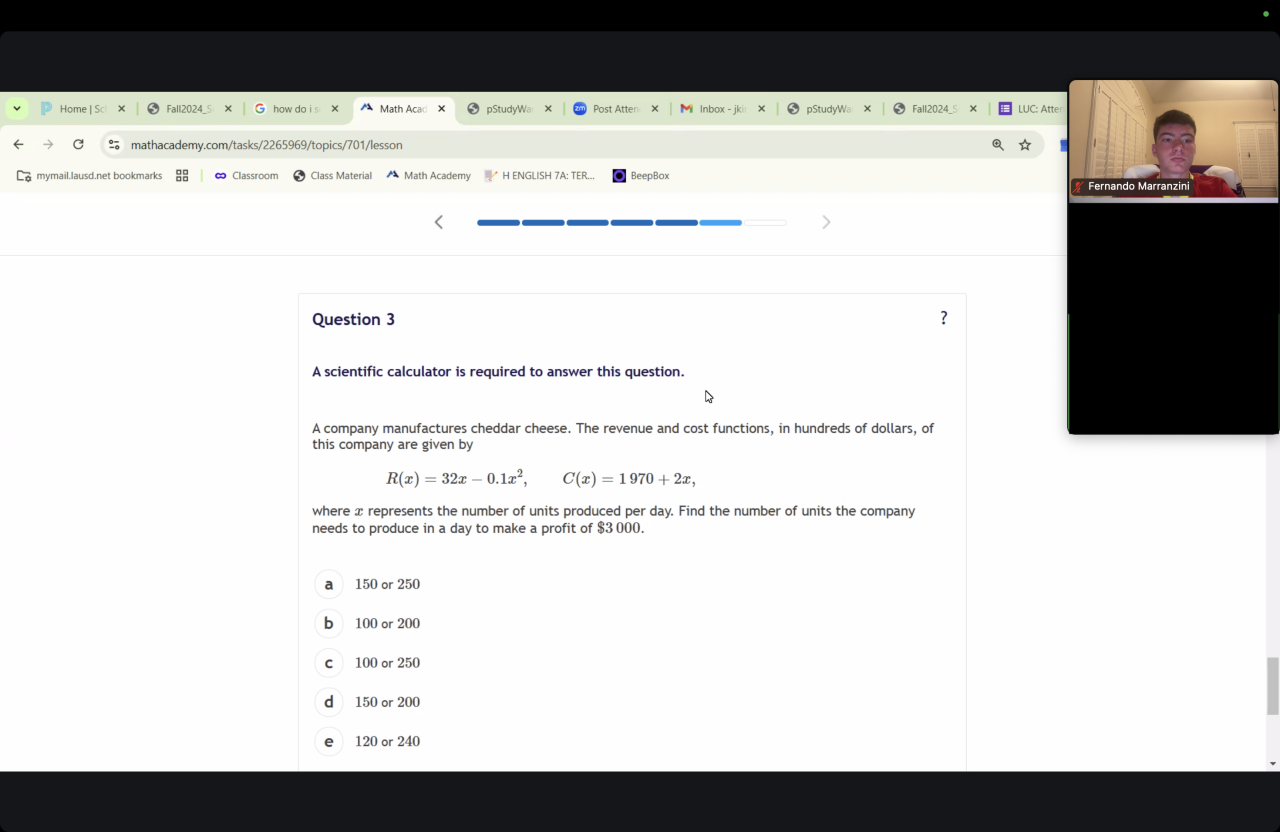Open mymail.lausd.net bookmarks folder
The width and height of the screenshot is (1280, 832).
pyautogui.click(x=89, y=176)
